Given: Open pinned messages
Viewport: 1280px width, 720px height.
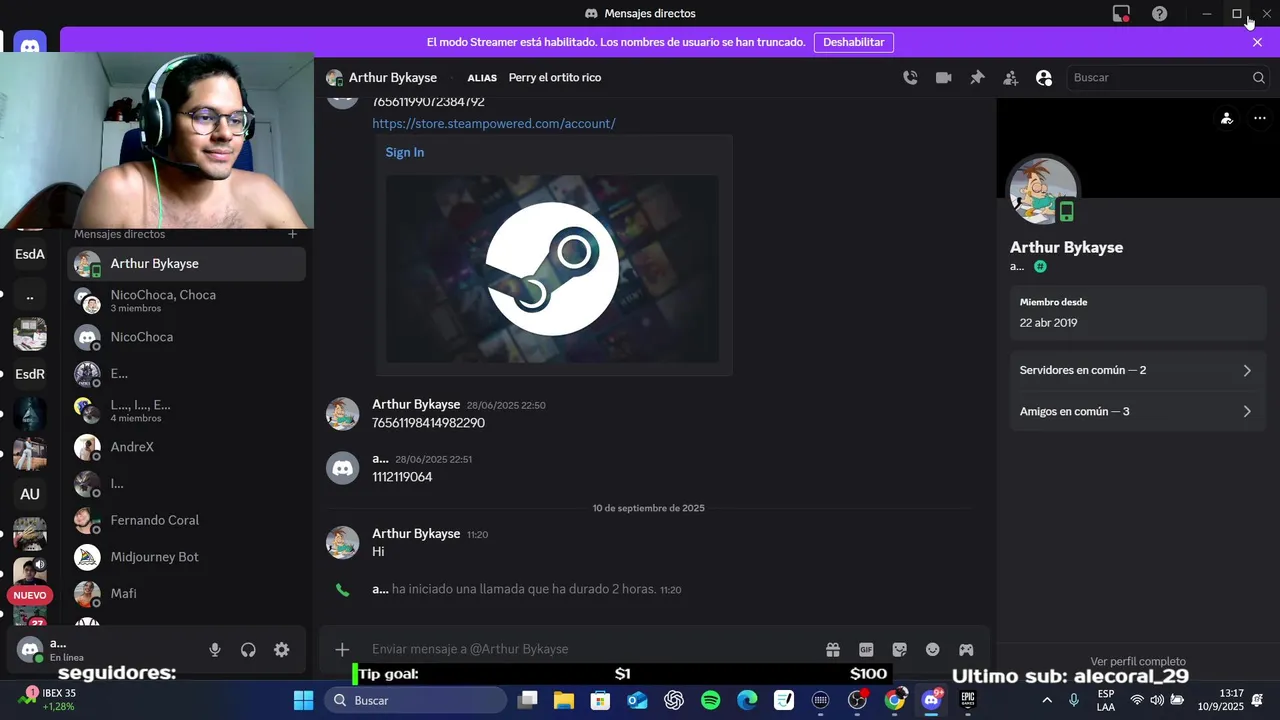Looking at the screenshot, I should click(x=977, y=78).
